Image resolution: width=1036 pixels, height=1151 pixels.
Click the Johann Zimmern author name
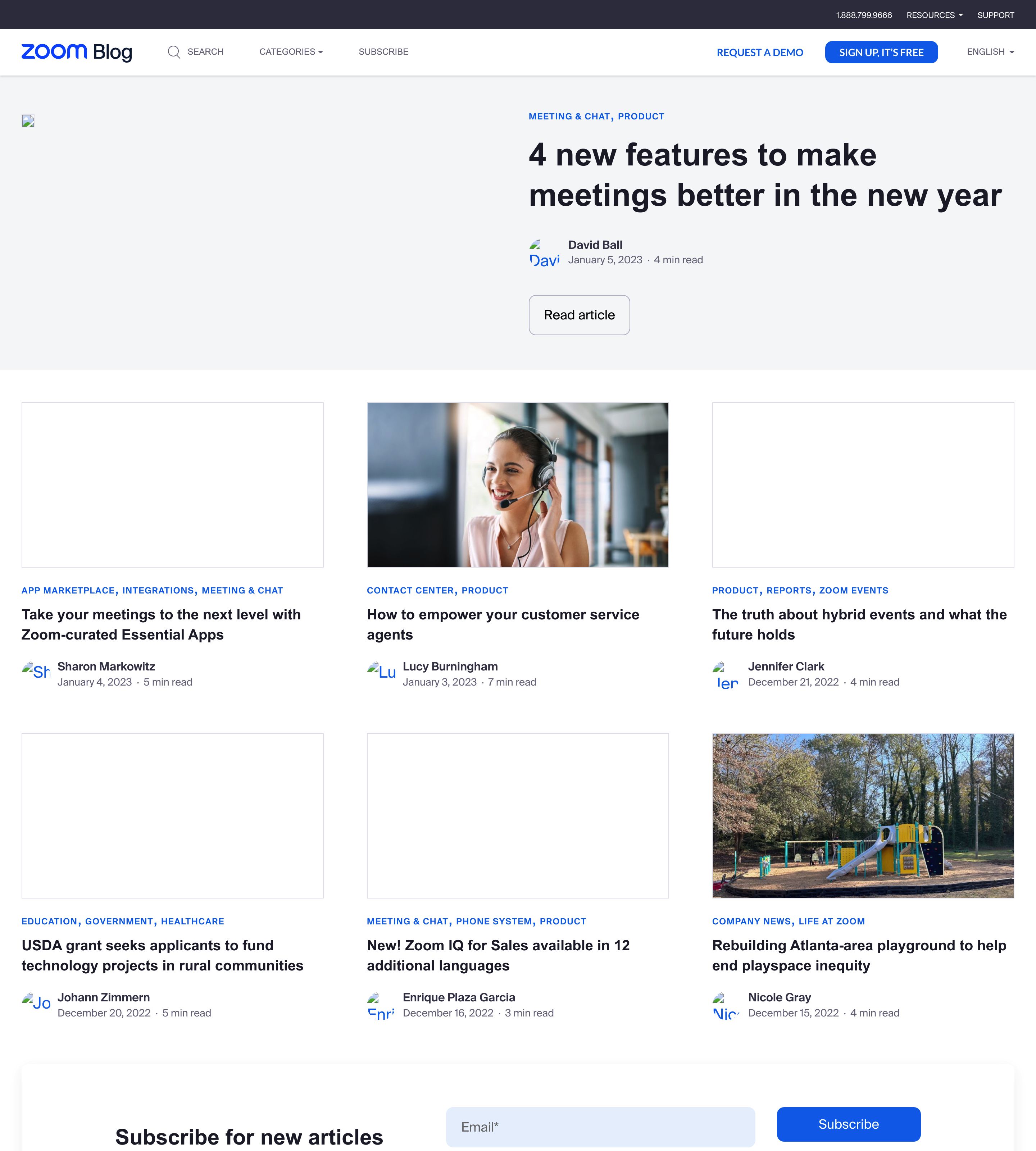pyautogui.click(x=104, y=997)
